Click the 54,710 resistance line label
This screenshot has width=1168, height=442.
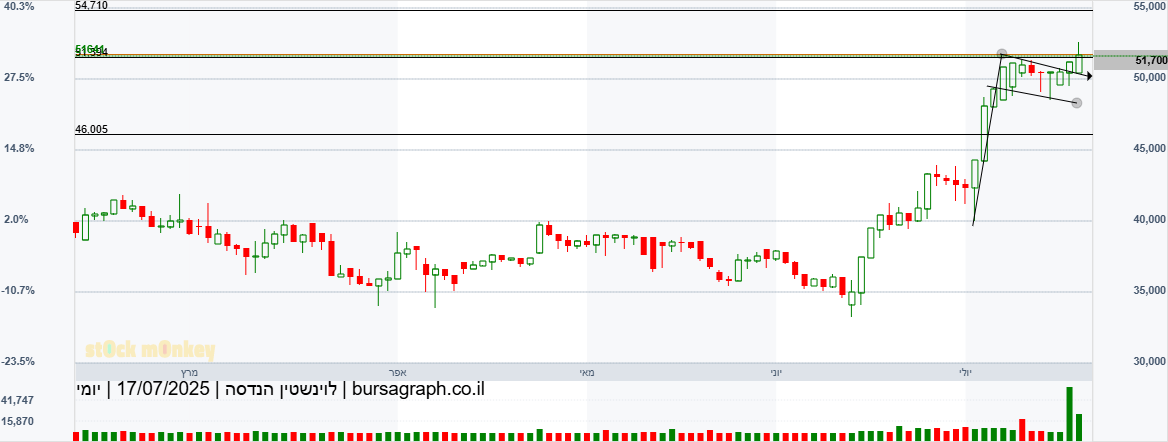92,5
